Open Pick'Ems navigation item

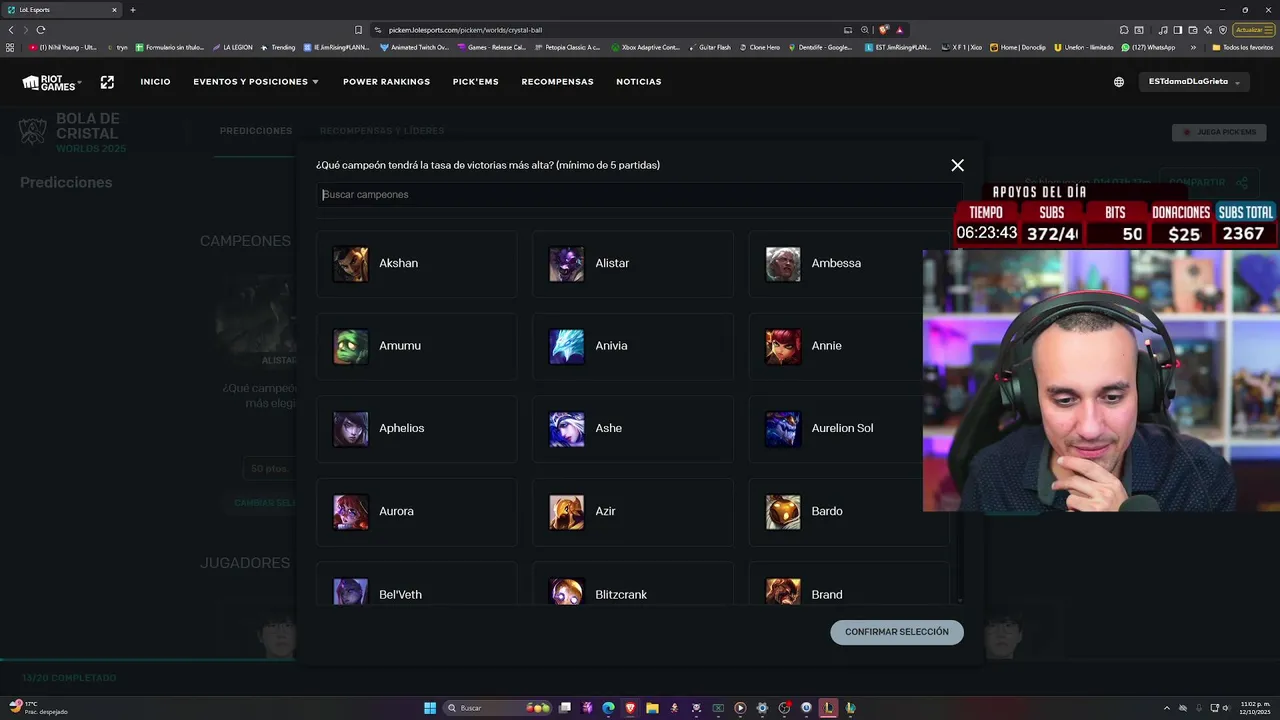[x=475, y=82]
